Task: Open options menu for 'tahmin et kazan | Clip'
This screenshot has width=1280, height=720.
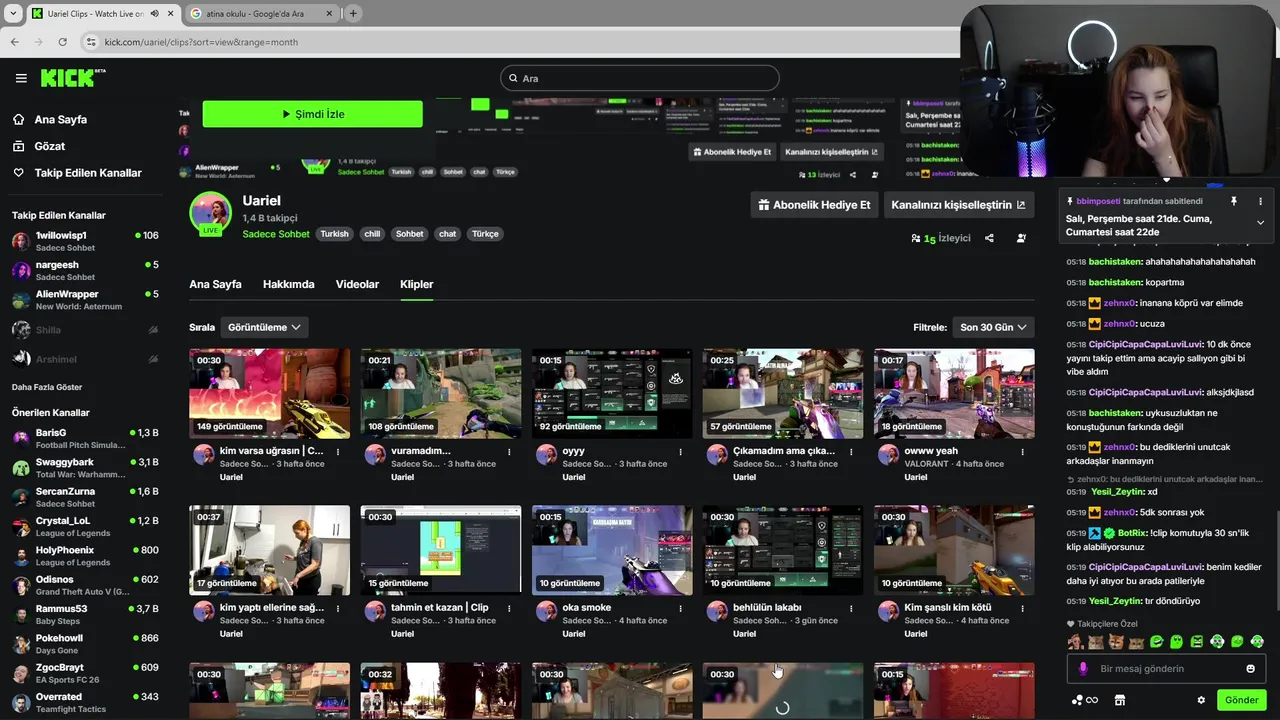Action: tap(509, 608)
